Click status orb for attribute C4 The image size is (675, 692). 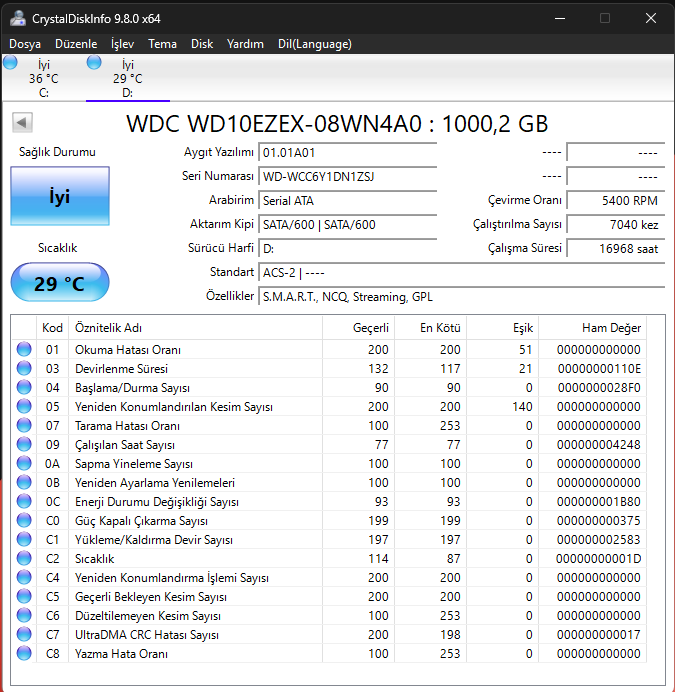coord(24,577)
